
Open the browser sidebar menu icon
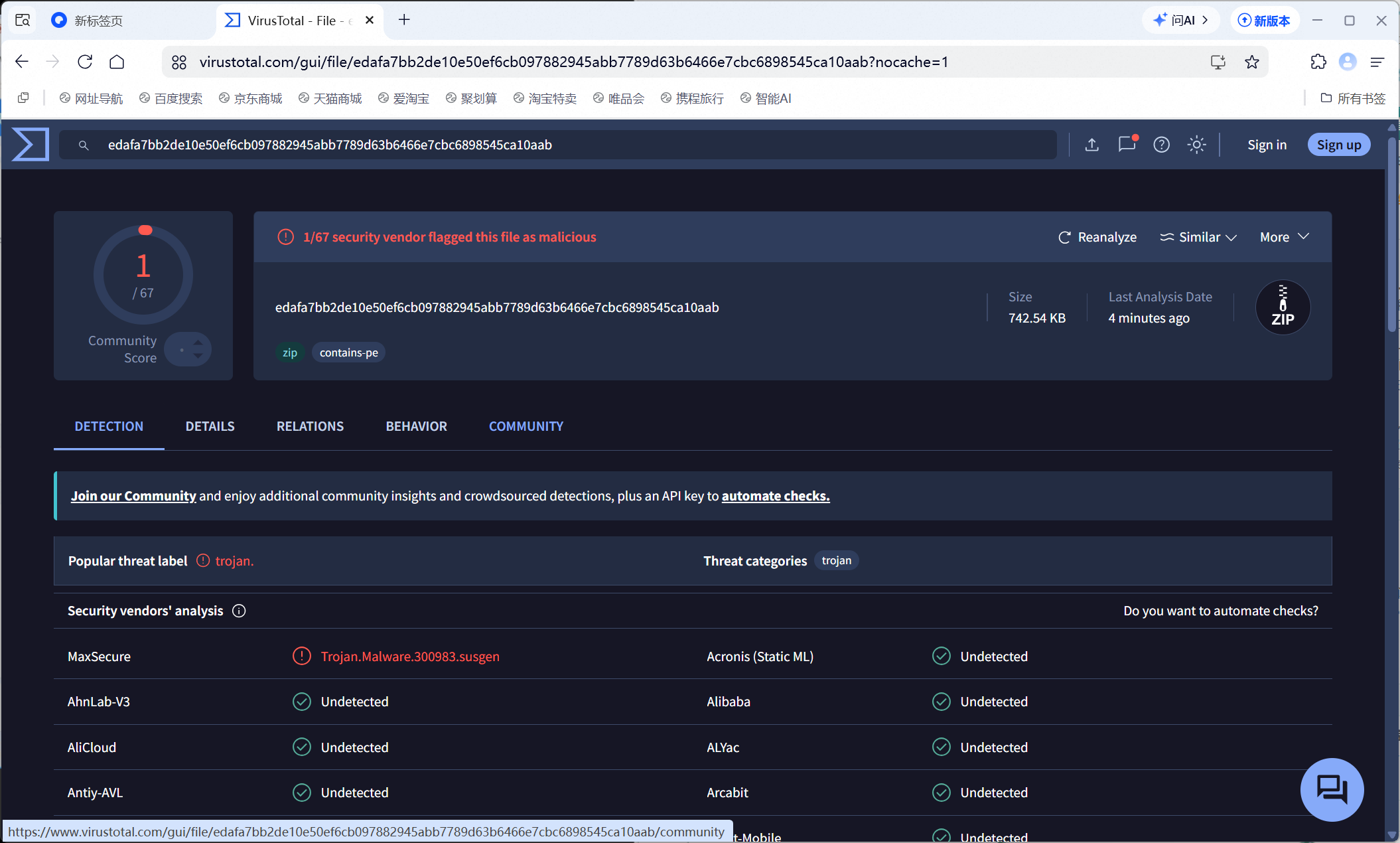click(1377, 62)
